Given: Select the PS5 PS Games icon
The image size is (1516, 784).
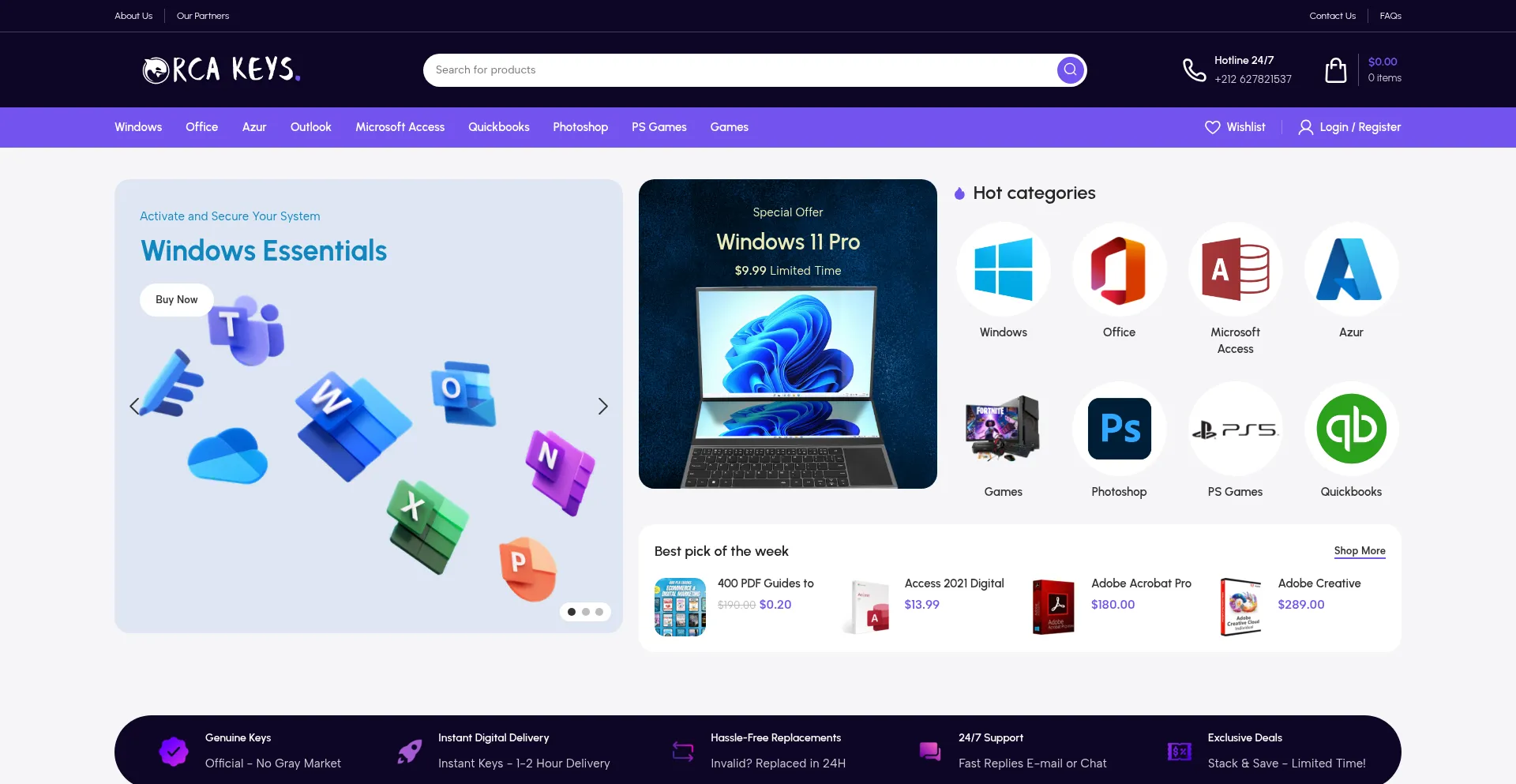Looking at the screenshot, I should (1235, 429).
